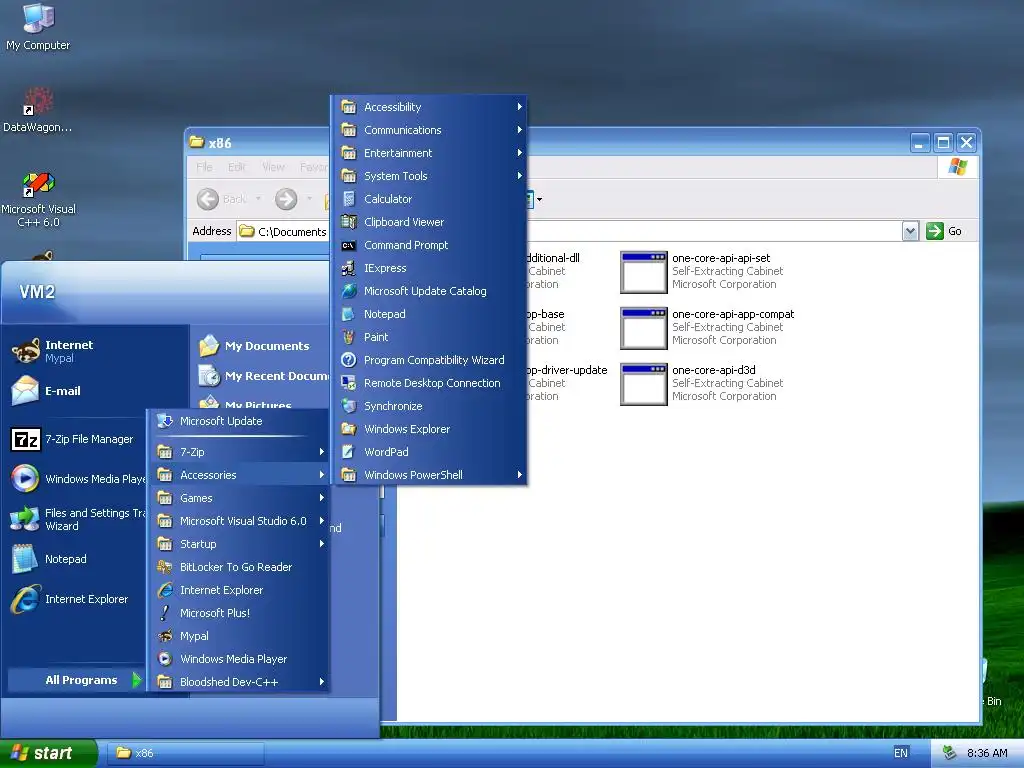Expand Entertainment submenu
Screen dimensions: 1024x768
(429, 153)
